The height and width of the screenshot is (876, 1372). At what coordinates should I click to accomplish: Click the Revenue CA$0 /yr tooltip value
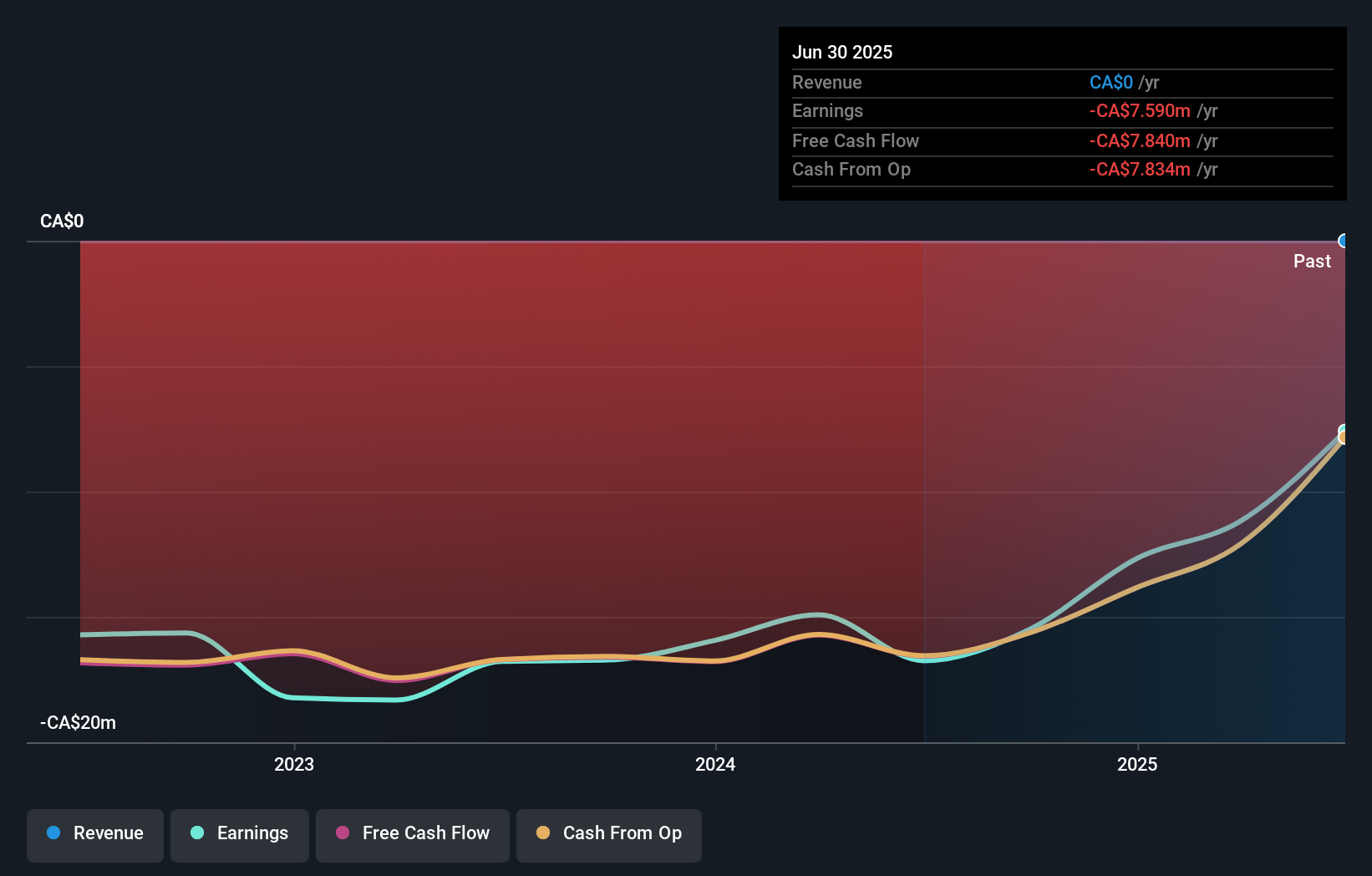(1125, 82)
